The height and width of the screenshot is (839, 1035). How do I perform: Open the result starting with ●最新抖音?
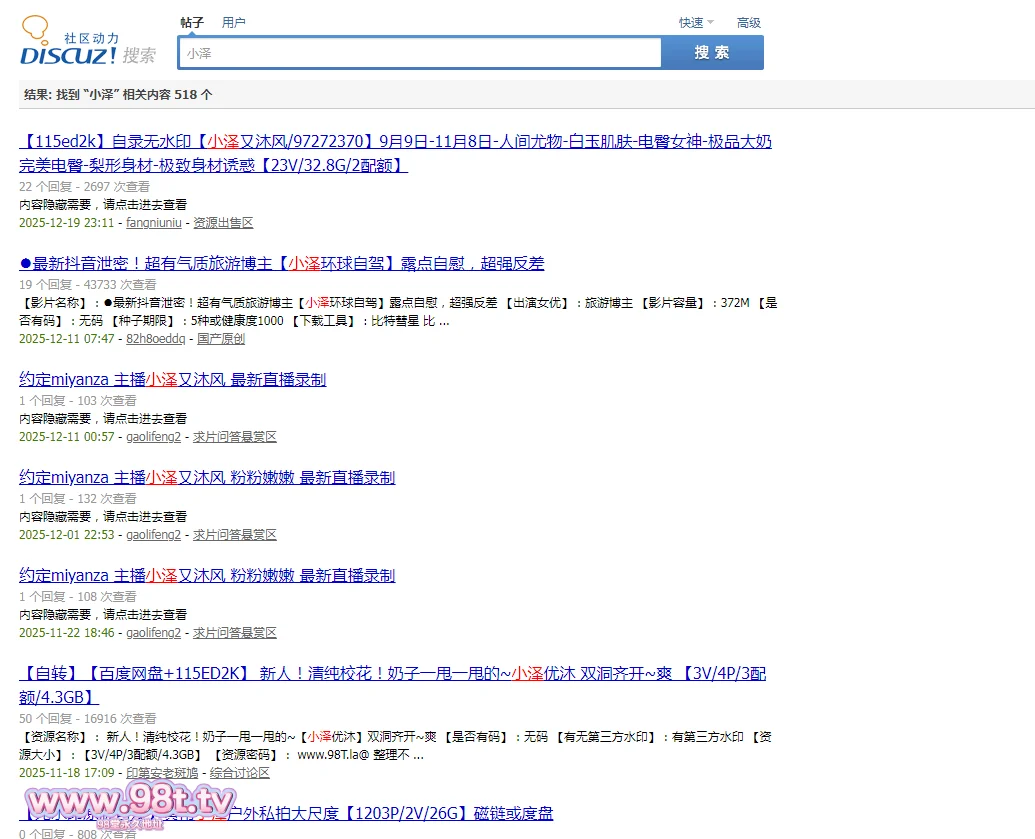(282, 264)
